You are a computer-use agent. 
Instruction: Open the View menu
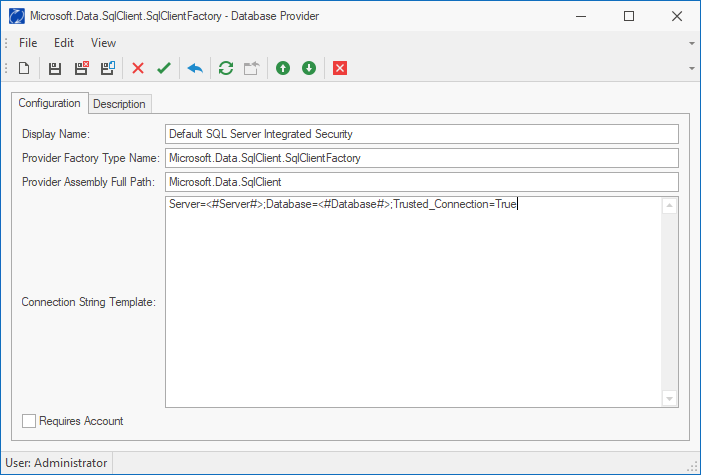(103, 43)
